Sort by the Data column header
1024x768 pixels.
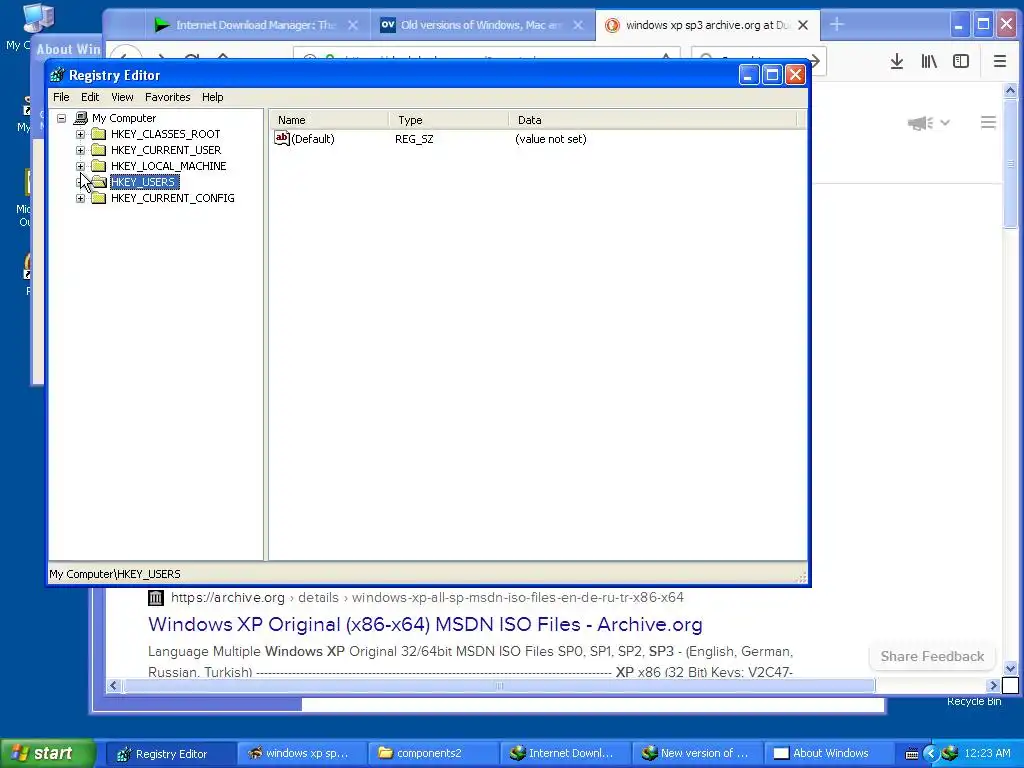[653, 120]
